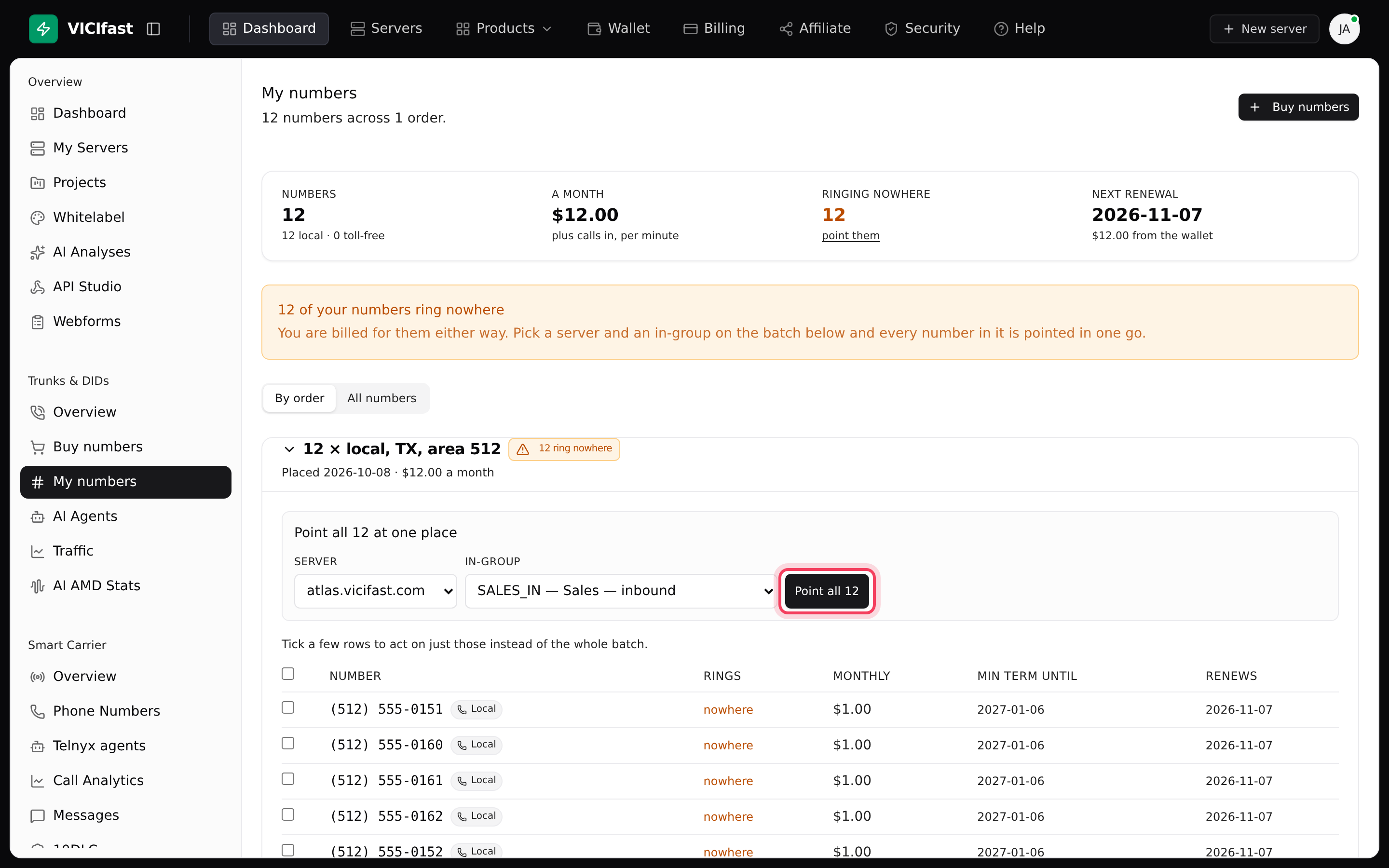Screen dimensions: 1389x868
Task: Follow the point them link
Action: pyautogui.click(x=851, y=235)
